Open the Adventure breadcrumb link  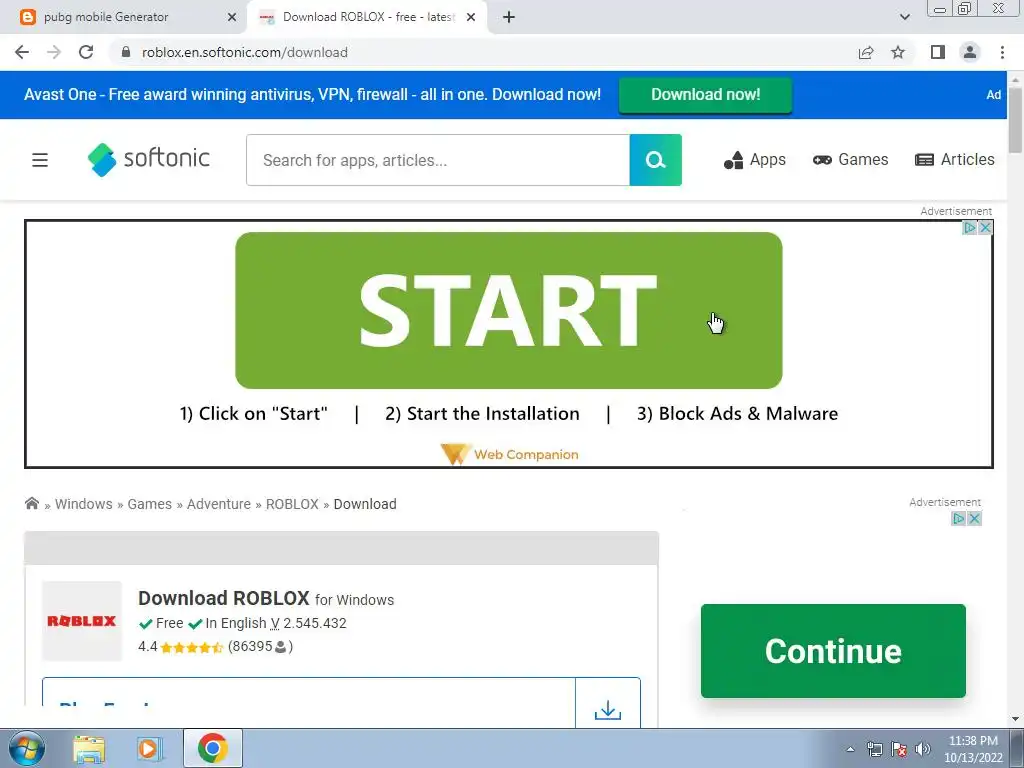click(x=219, y=504)
